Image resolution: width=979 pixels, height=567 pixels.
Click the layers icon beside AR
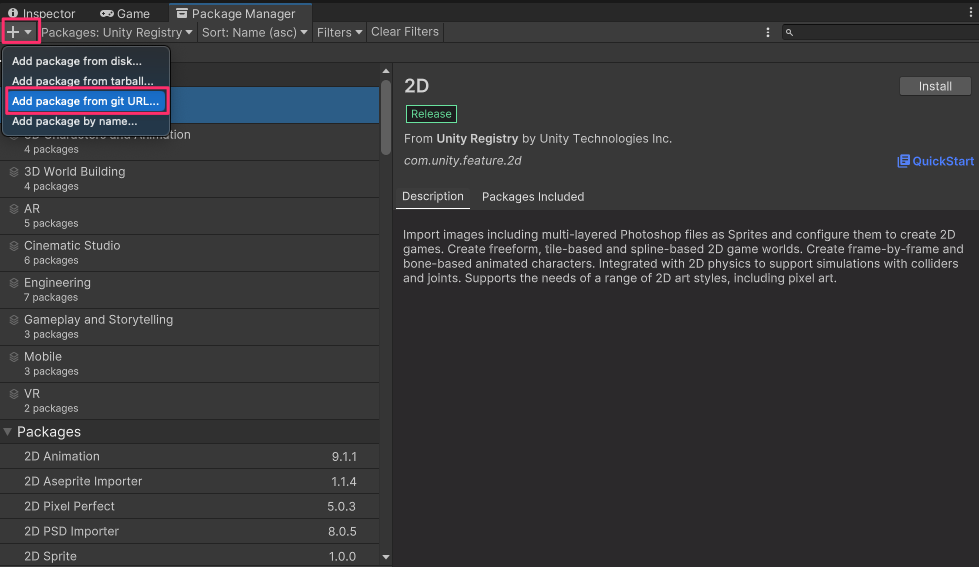point(14,209)
